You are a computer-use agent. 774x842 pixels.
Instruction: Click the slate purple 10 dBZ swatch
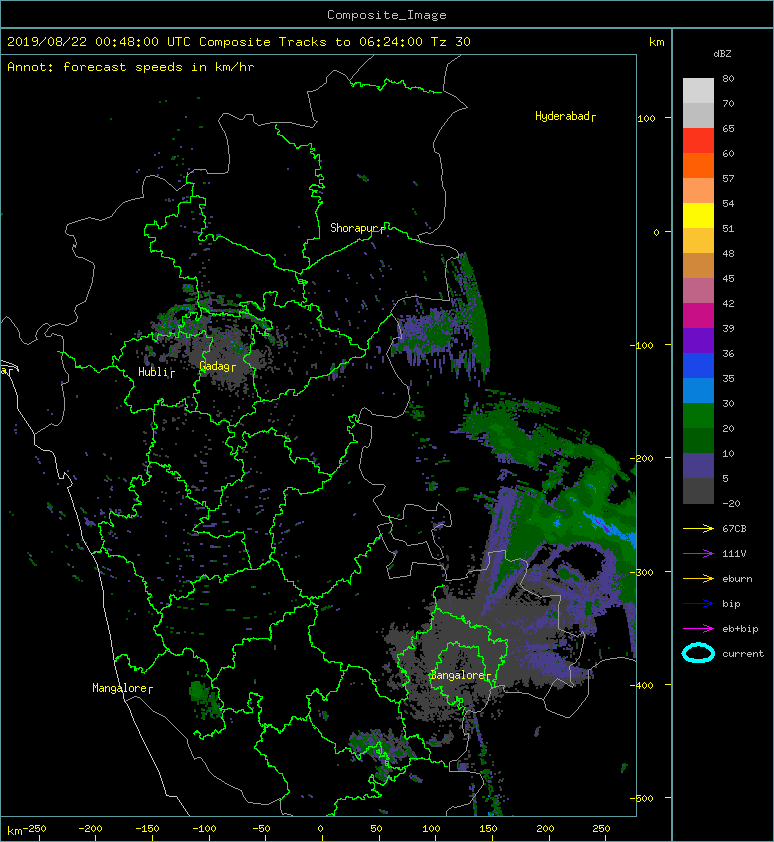[x=698, y=466]
